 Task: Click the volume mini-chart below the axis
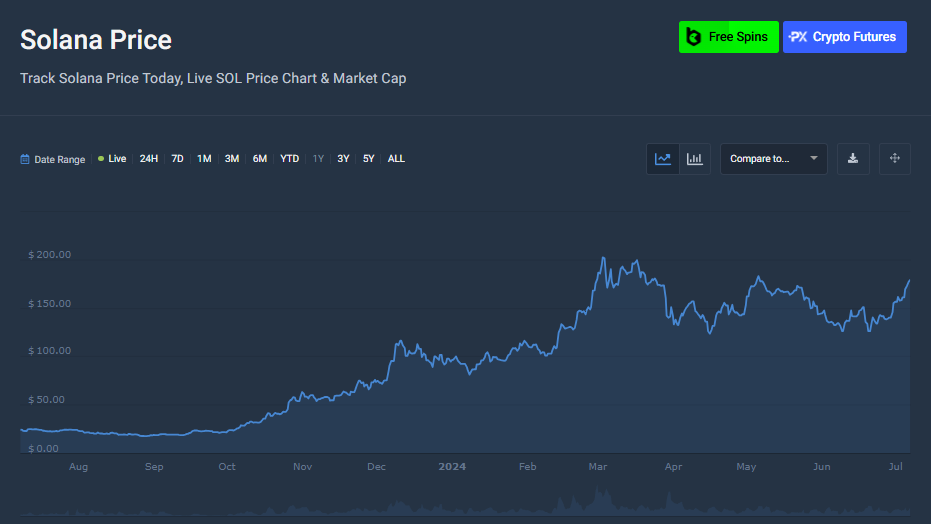(x=465, y=501)
